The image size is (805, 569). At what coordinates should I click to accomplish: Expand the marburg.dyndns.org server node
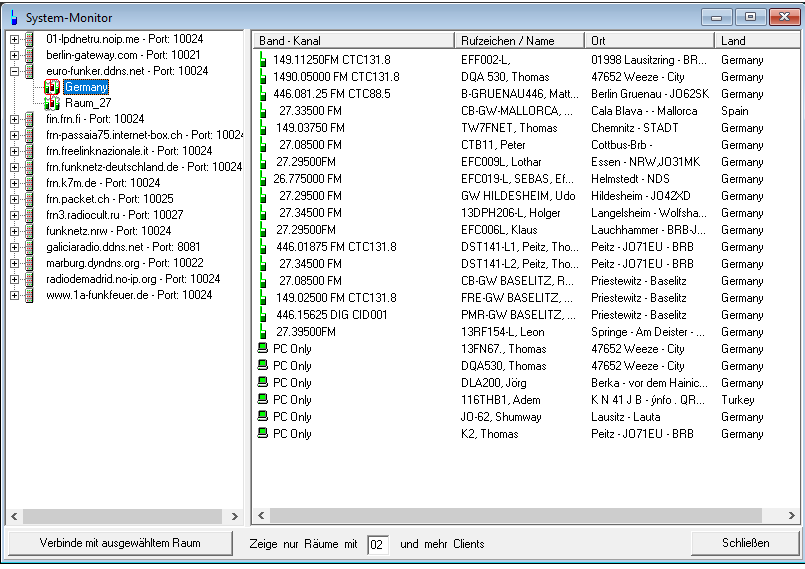(x=14, y=263)
